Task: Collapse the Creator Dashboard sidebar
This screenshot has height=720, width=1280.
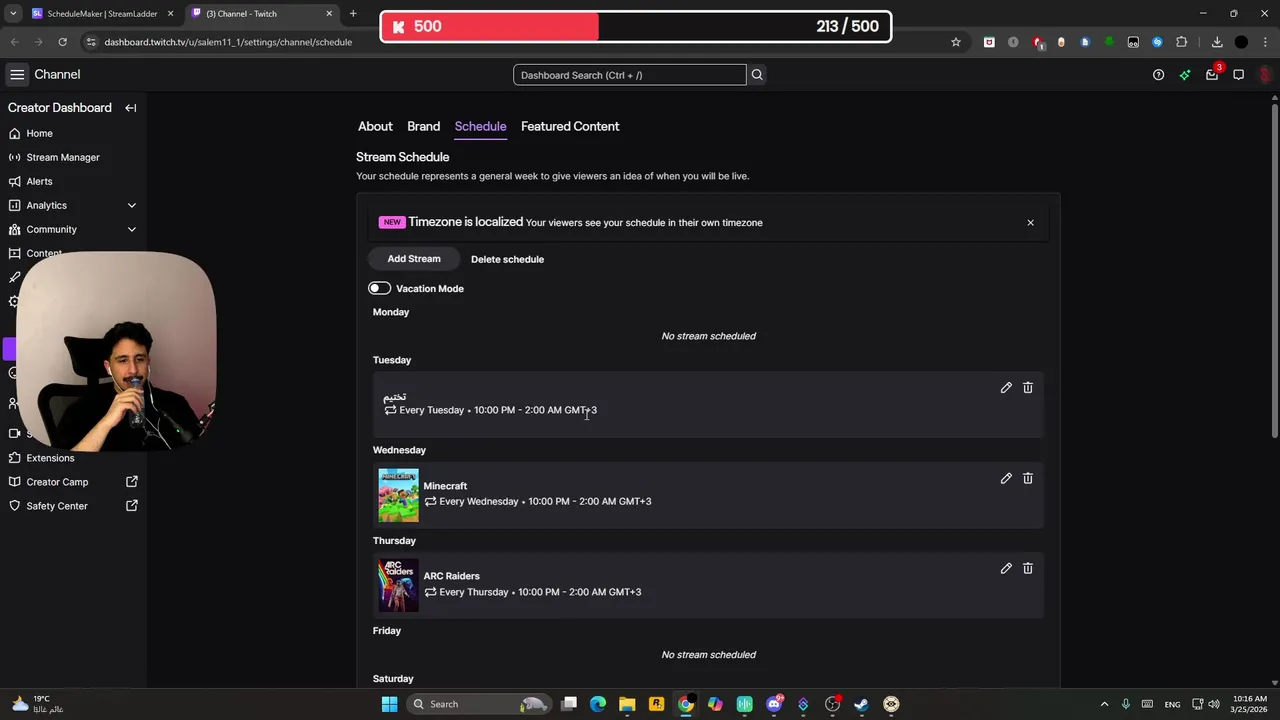Action: 130,108
